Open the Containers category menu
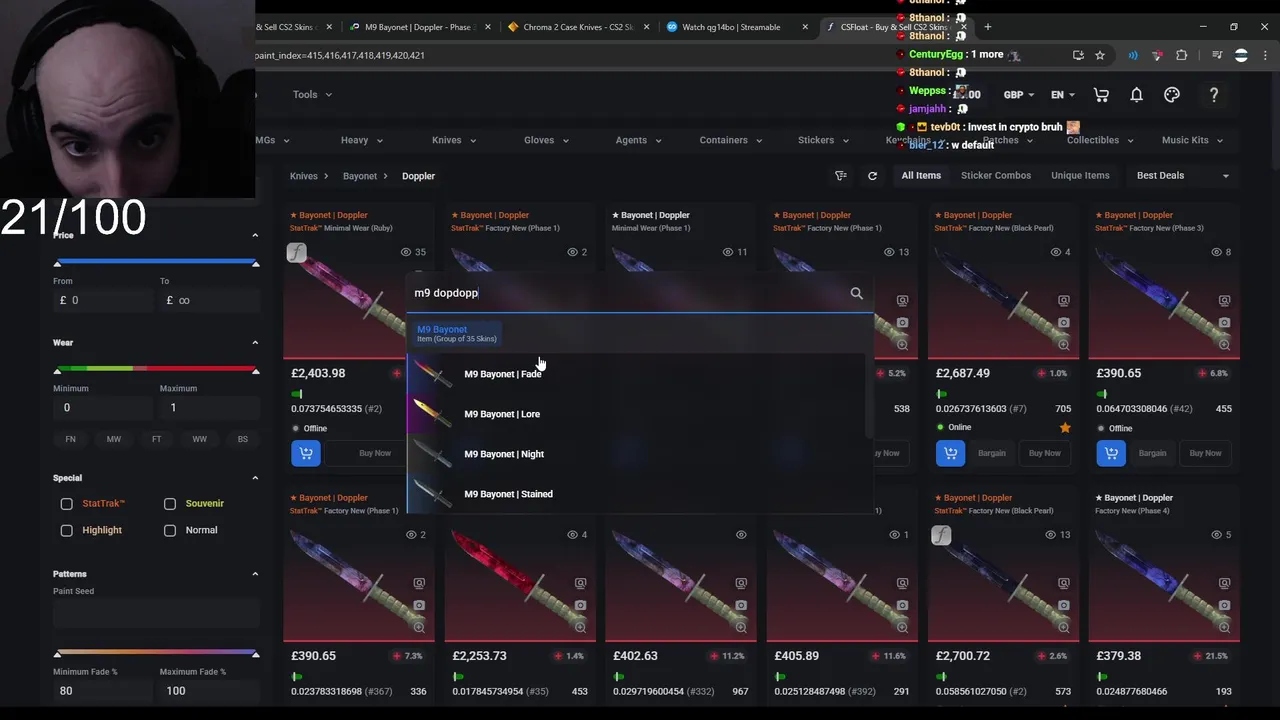Image resolution: width=1280 pixels, height=720 pixels. click(730, 140)
